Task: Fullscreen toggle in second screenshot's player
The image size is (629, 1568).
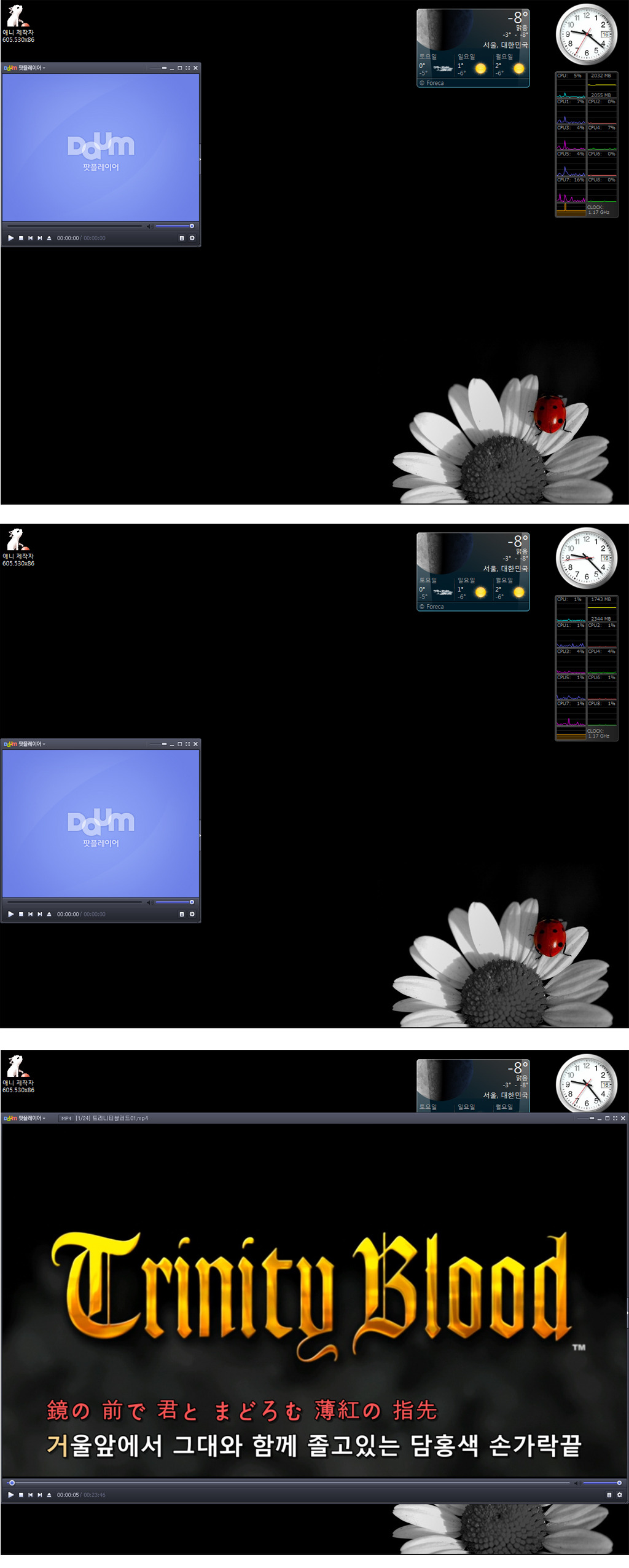Action: (x=187, y=744)
